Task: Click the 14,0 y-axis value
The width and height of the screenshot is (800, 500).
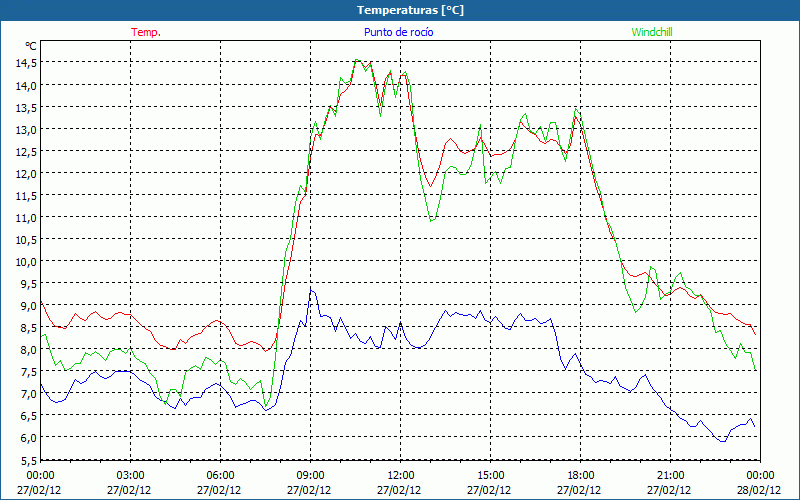Action: (x=27, y=86)
